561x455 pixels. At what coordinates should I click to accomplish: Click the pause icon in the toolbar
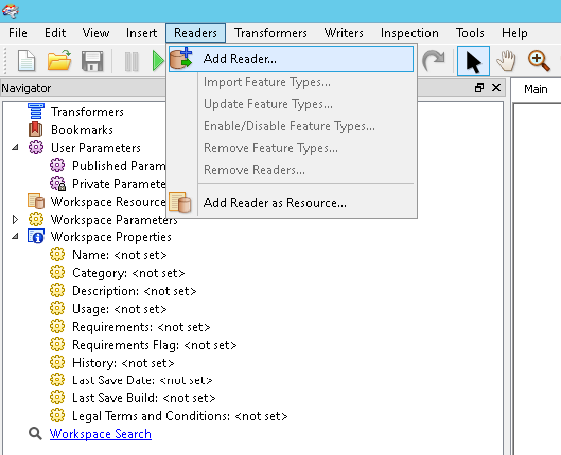click(x=131, y=61)
